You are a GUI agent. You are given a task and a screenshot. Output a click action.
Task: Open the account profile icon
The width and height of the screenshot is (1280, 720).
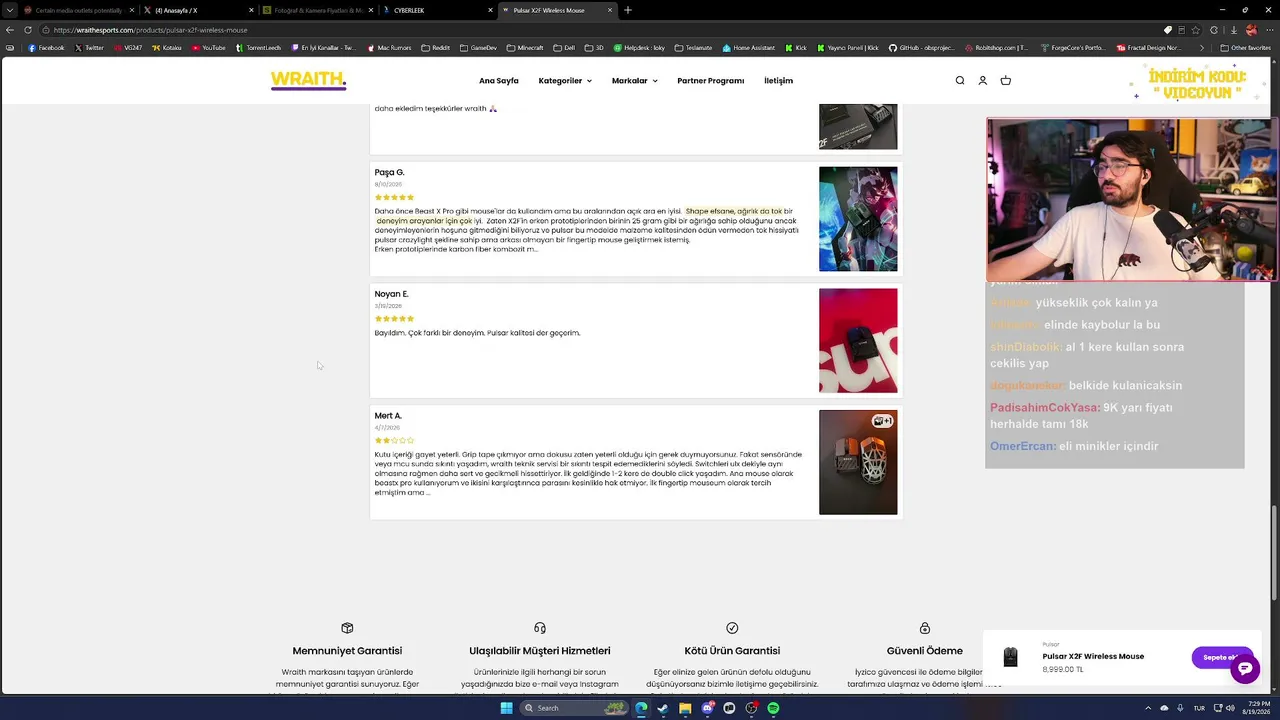click(x=983, y=81)
